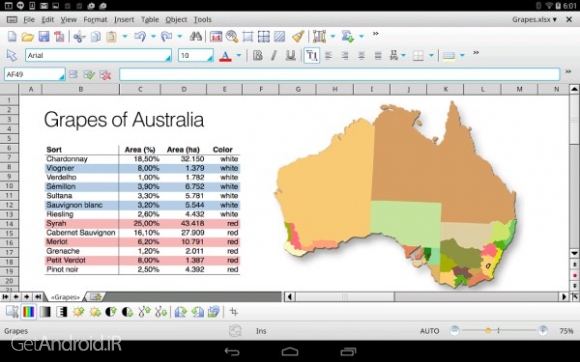
Task: Expand the redo history arrow
Action: tap(180, 36)
